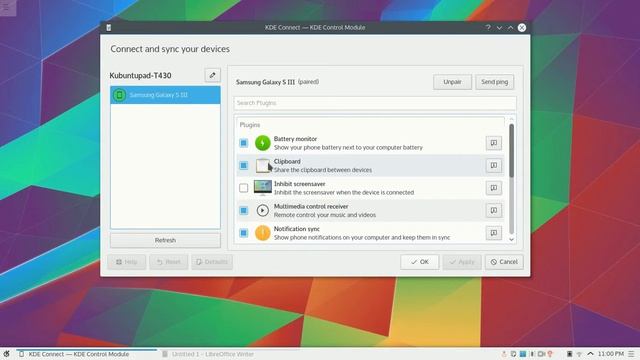Click the OK button
This screenshot has height=360, width=640.
420,262
